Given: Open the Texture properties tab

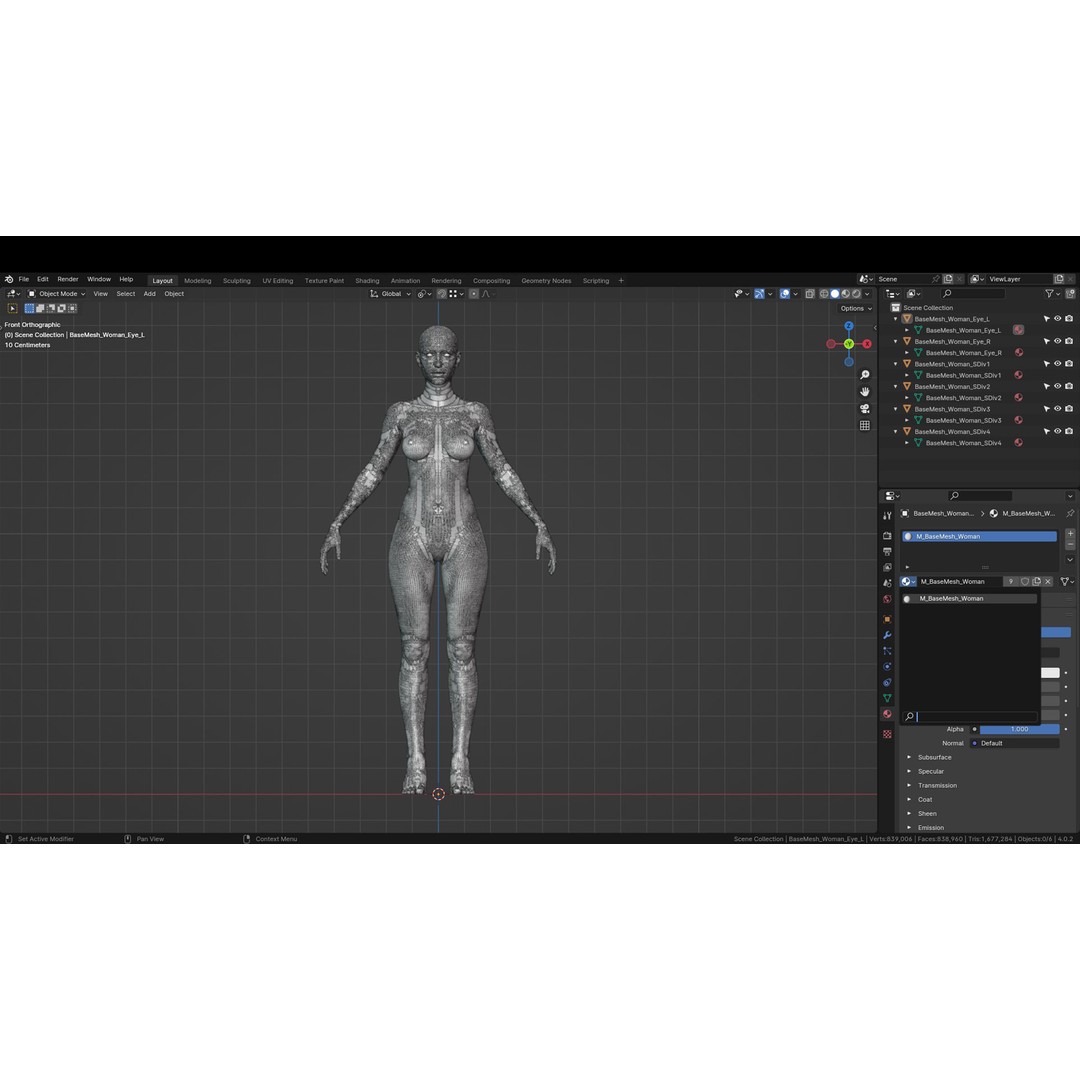Looking at the screenshot, I should click(x=887, y=734).
